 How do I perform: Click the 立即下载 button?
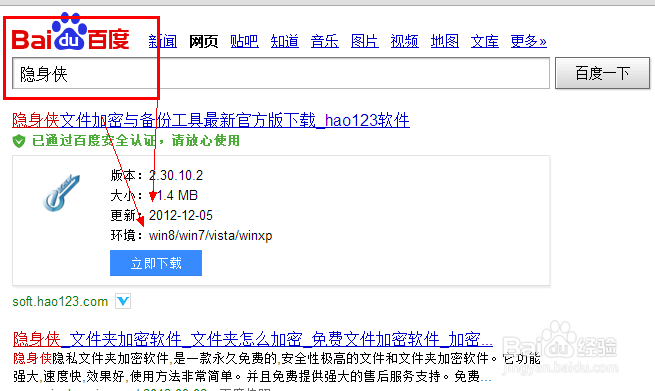click(x=156, y=263)
